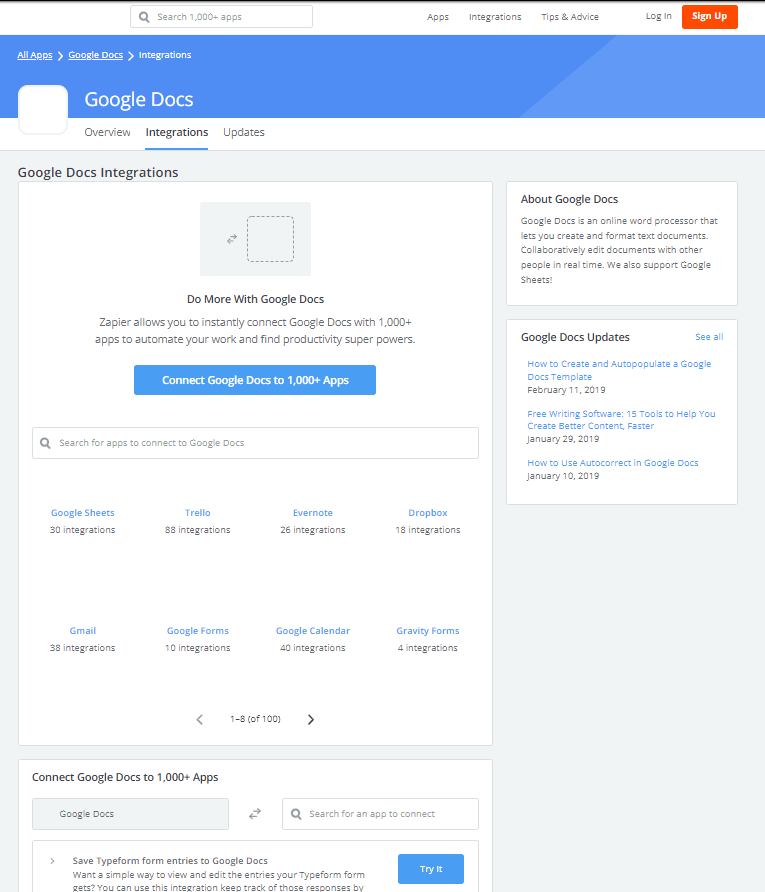The width and height of the screenshot is (765, 892).
Task: Click the Google Docs selected app field
Action: point(130,814)
